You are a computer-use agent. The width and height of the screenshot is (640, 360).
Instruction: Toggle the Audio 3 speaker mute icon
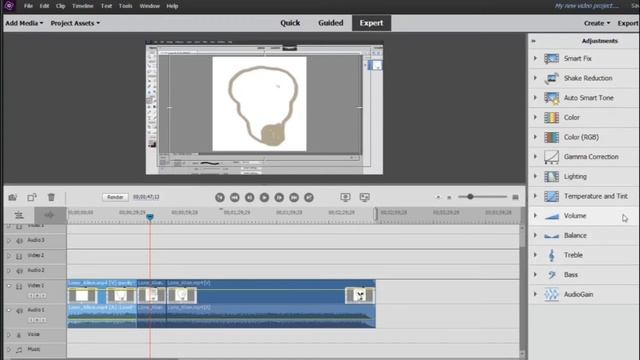[x=19, y=241]
